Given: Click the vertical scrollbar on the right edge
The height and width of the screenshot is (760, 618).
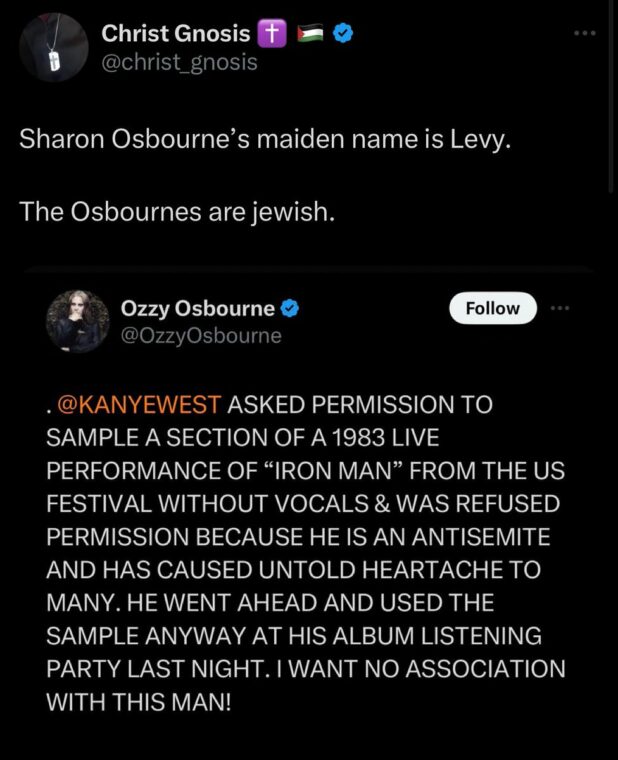Looking at the screenshot, I should click(x=611, y=100).
